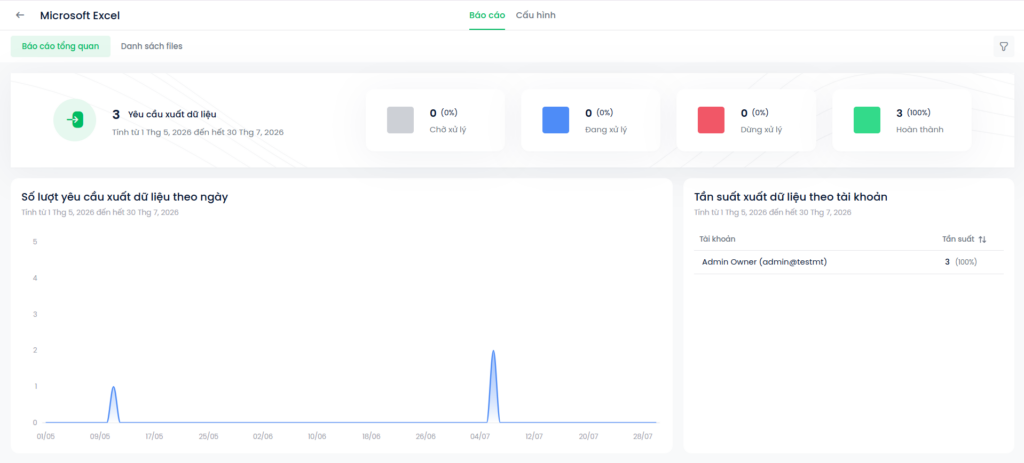Select Báo cáo tổng quan tab
1024x463 pixels.
60,46
